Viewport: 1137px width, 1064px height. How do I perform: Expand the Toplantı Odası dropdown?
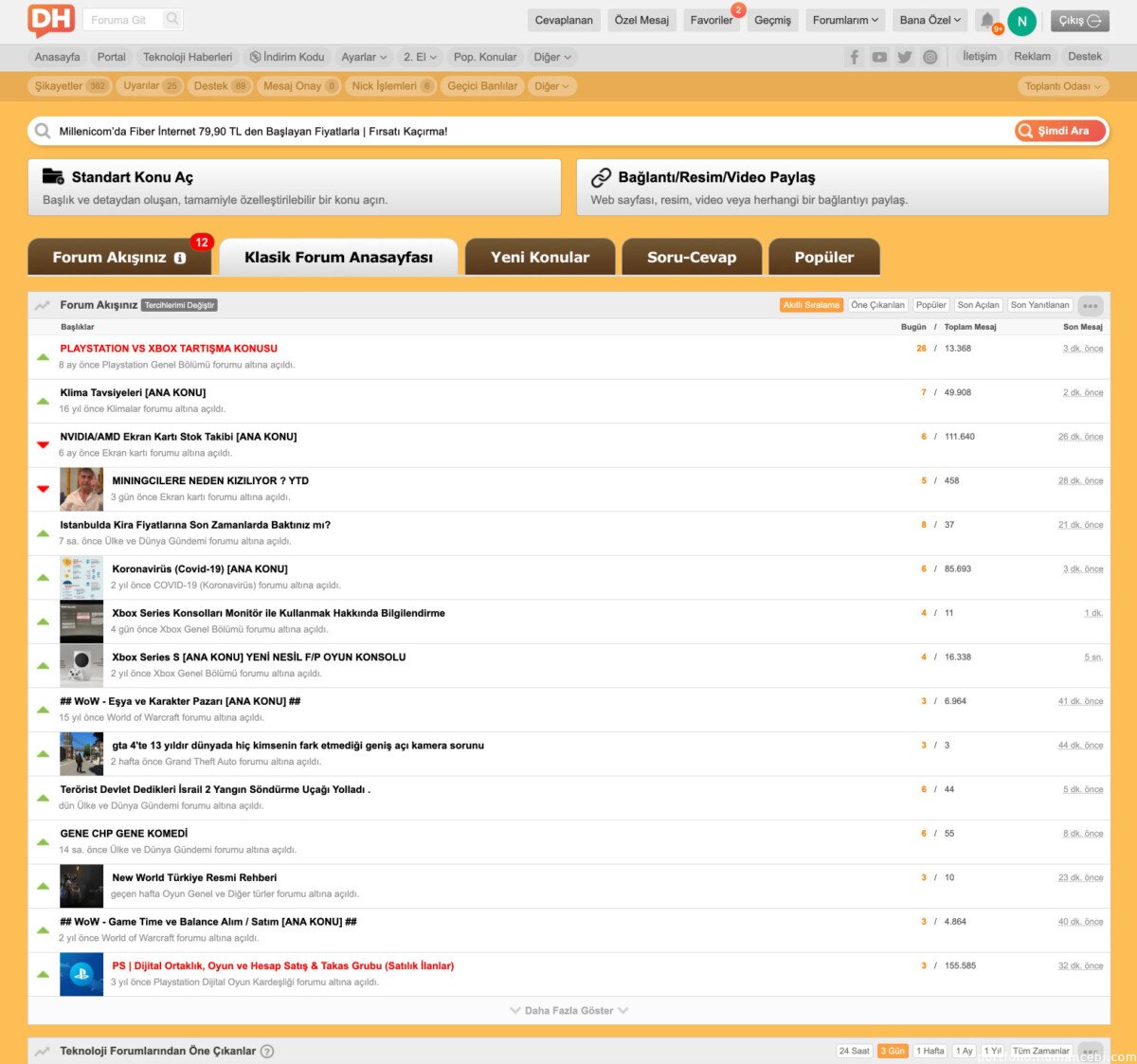click(1062, 86)
